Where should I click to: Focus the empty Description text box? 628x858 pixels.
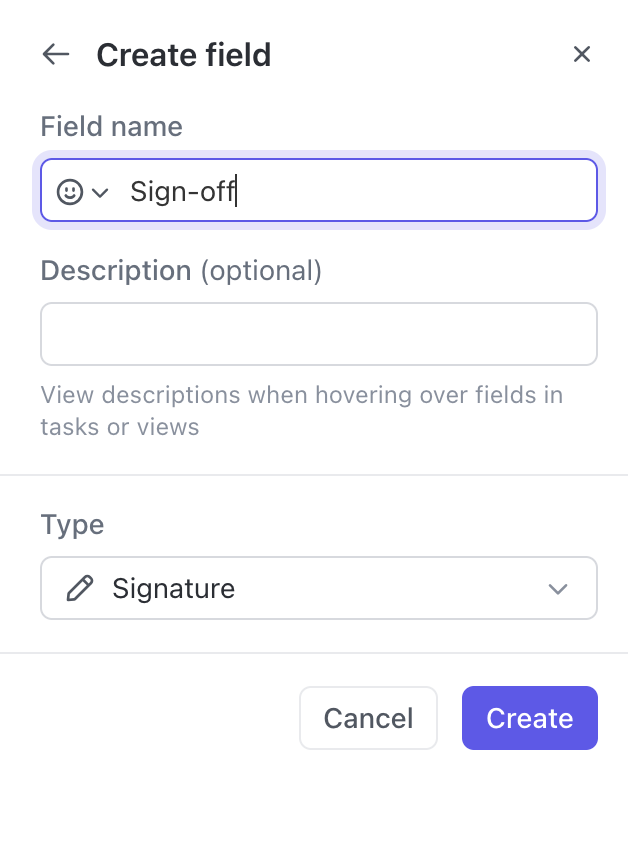point(318,334)
